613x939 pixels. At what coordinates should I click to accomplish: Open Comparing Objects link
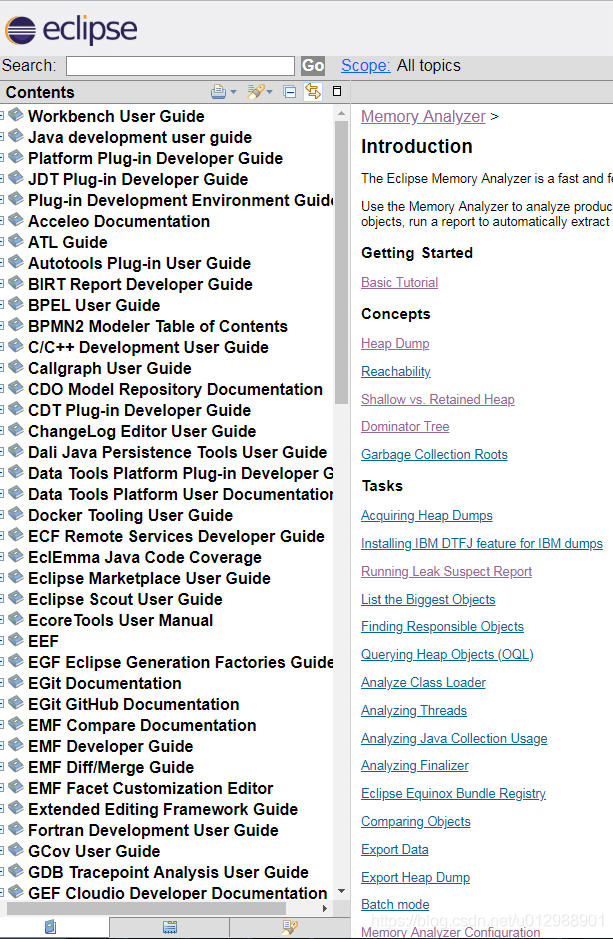pos(415,822)
